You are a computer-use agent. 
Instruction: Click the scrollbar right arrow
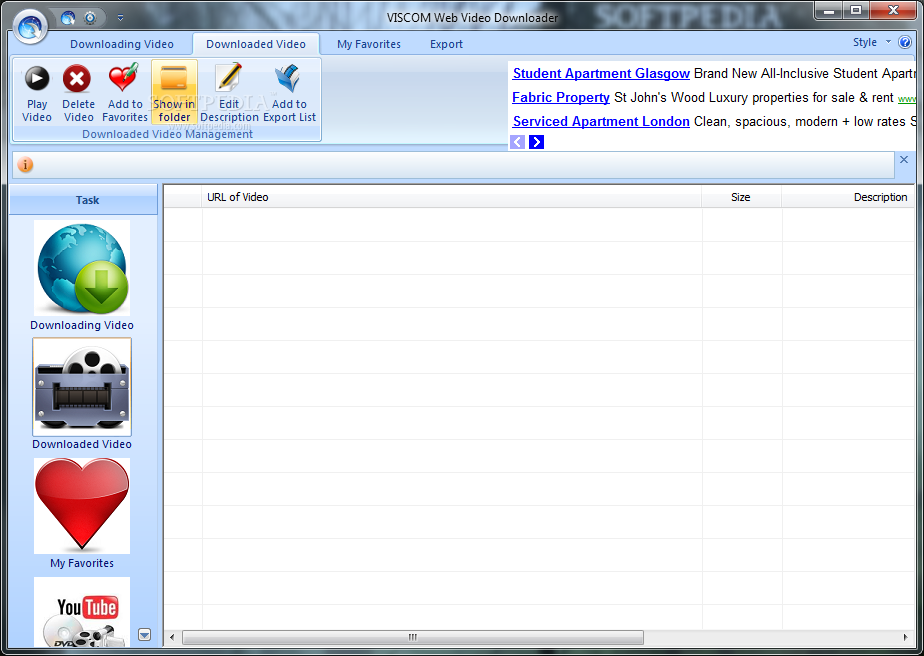[x=906, y=637]
